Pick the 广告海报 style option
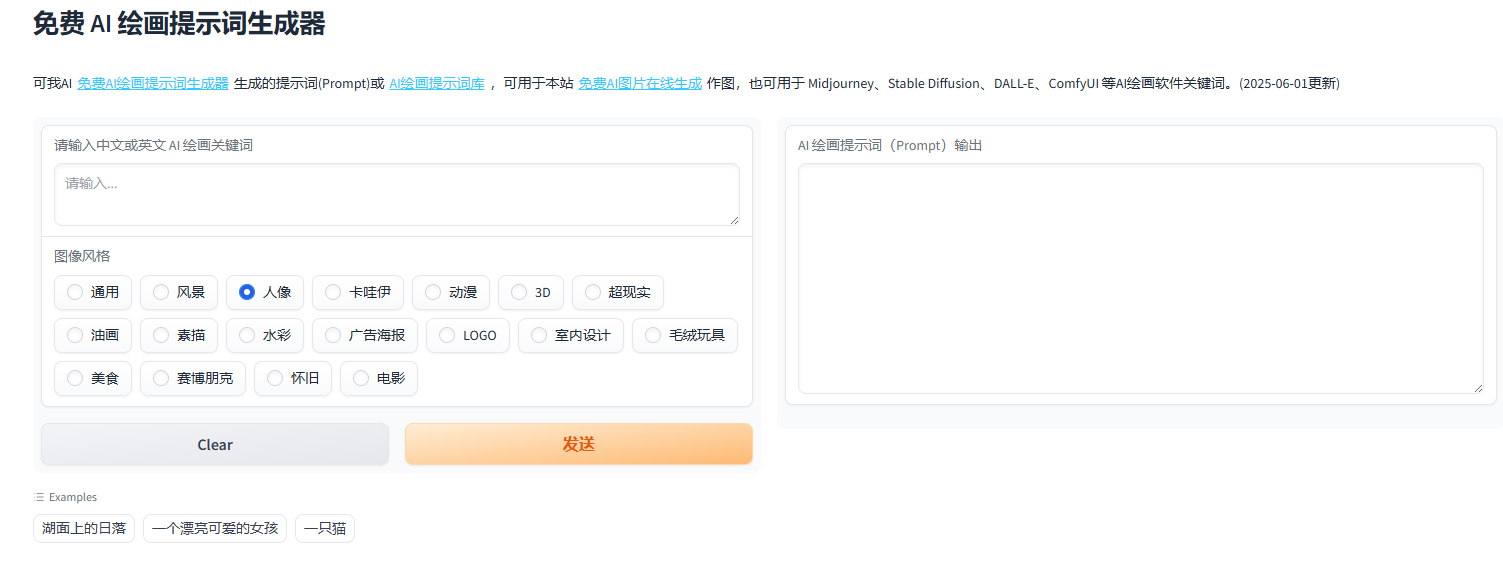 [x=333, y=335]
